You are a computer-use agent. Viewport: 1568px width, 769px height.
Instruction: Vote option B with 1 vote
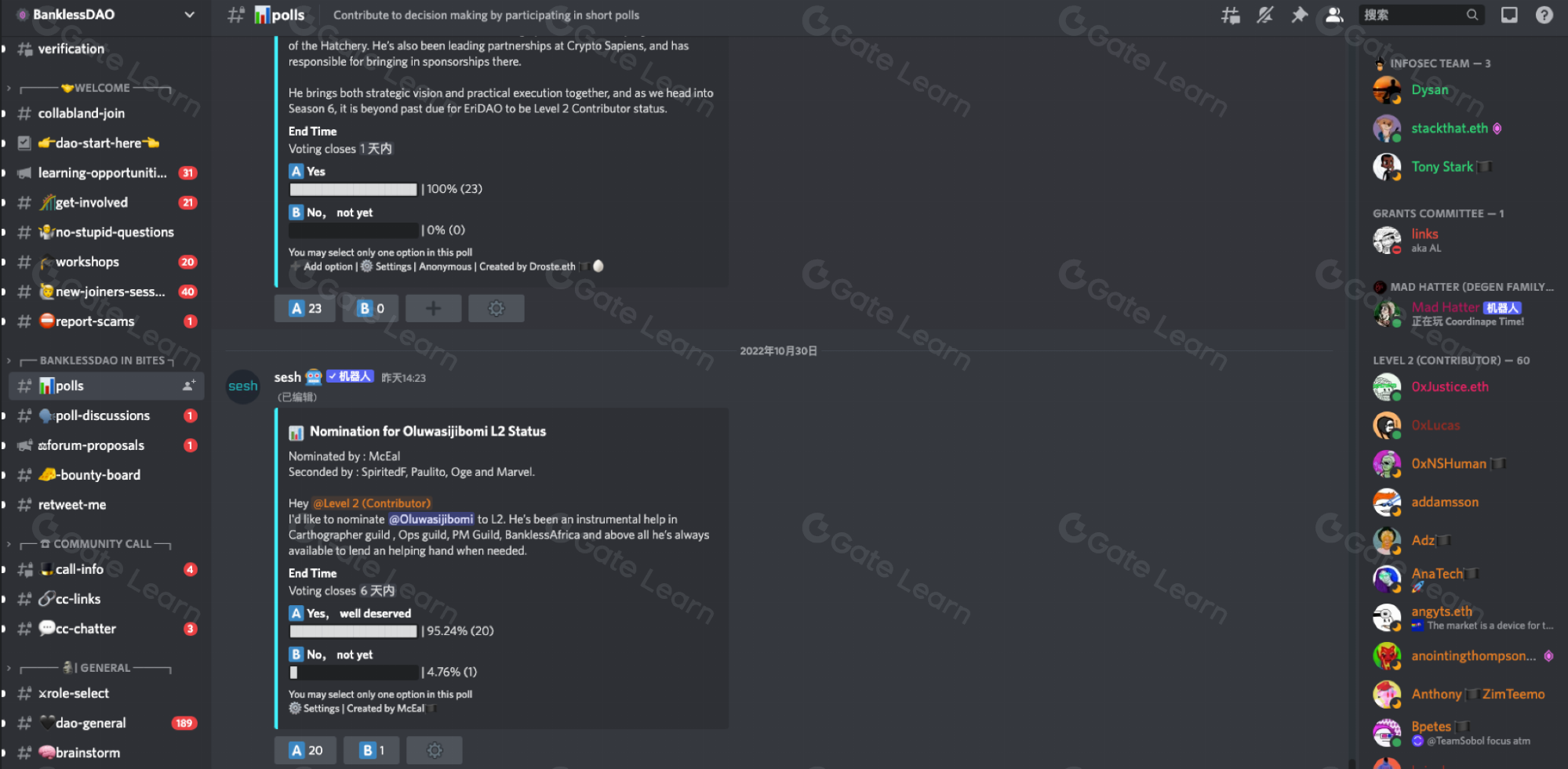[372, 750]
